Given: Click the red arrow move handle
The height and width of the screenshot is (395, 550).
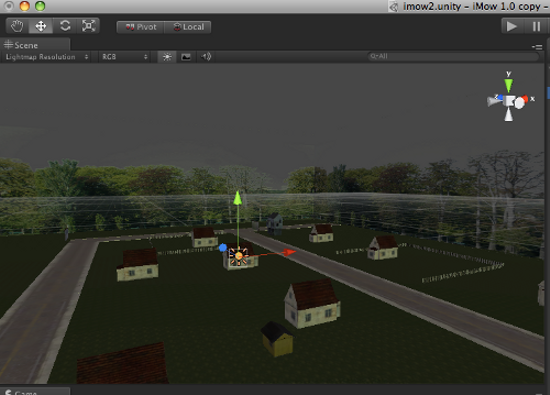Looking at the screenshot, I should [289, 252].
